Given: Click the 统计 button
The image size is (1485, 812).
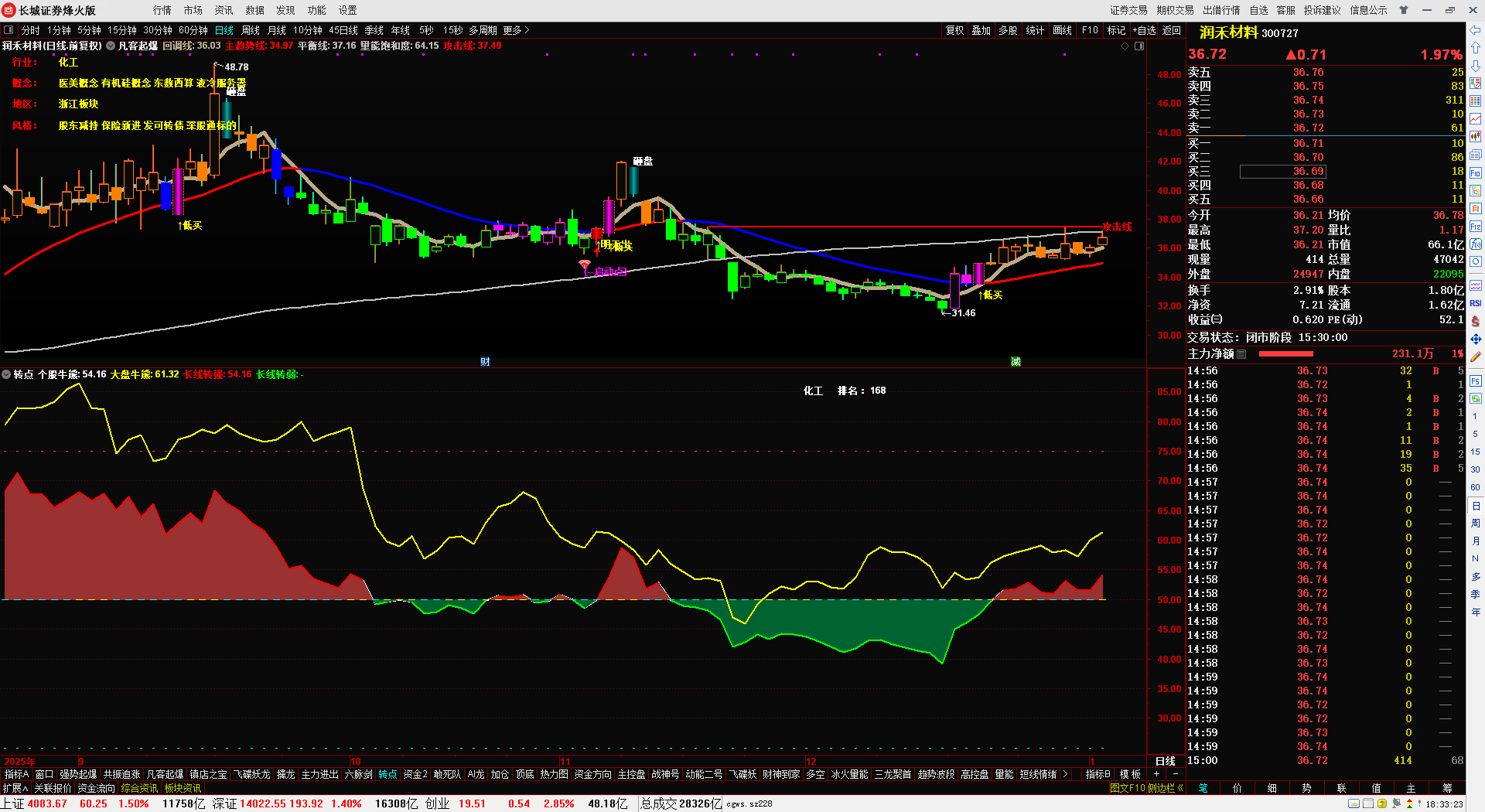Looking at the screenshot, I should (x=1035, y=30).
